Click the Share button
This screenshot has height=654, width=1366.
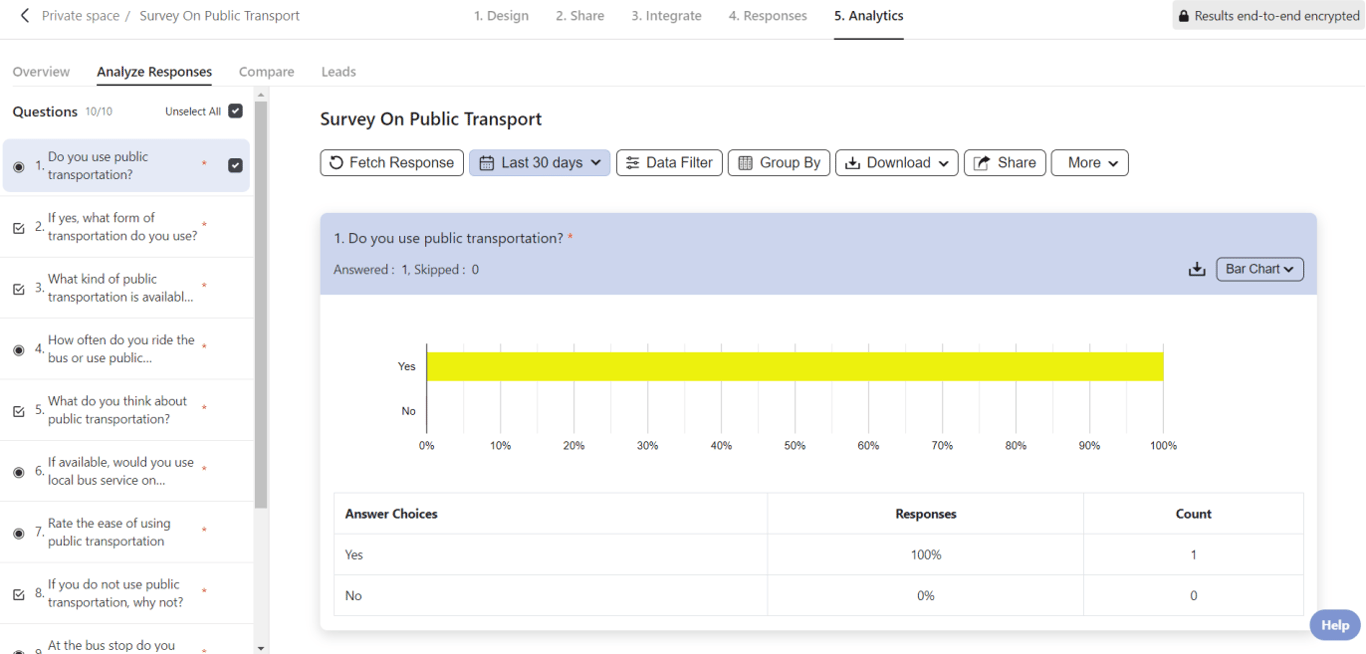point(1005,163)
